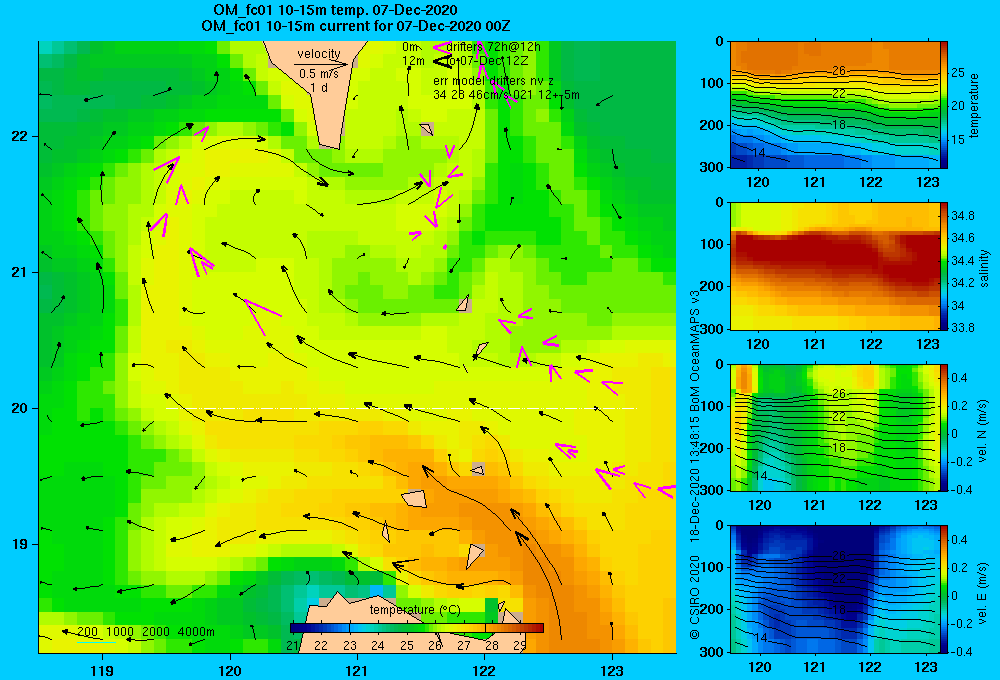Click latitude label 22 on main map
The height and width of the screenshot is (680, 1000).
pos(19,137)
